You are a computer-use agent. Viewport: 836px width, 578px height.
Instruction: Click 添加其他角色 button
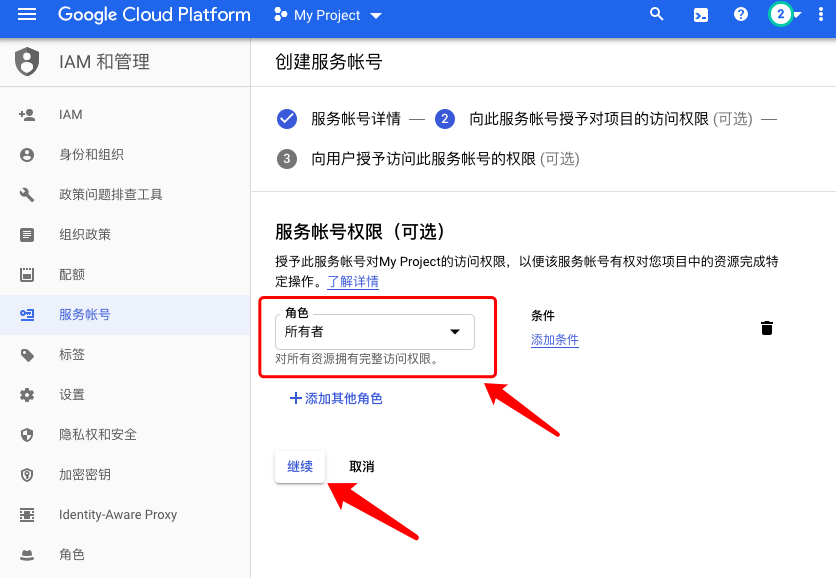336,398
